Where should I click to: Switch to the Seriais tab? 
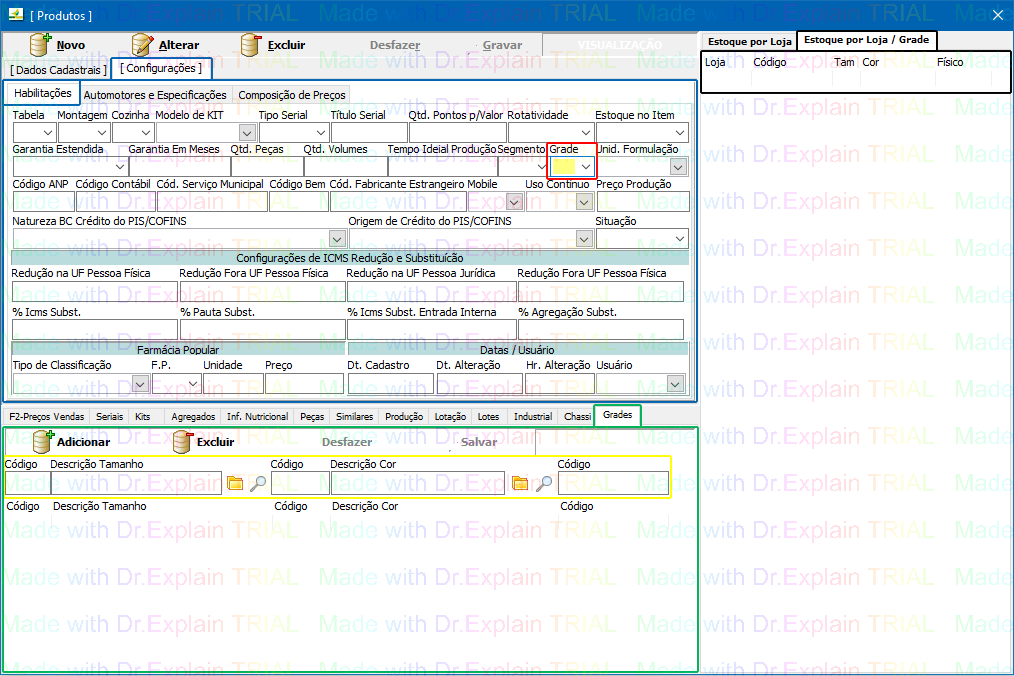(109, 417)
